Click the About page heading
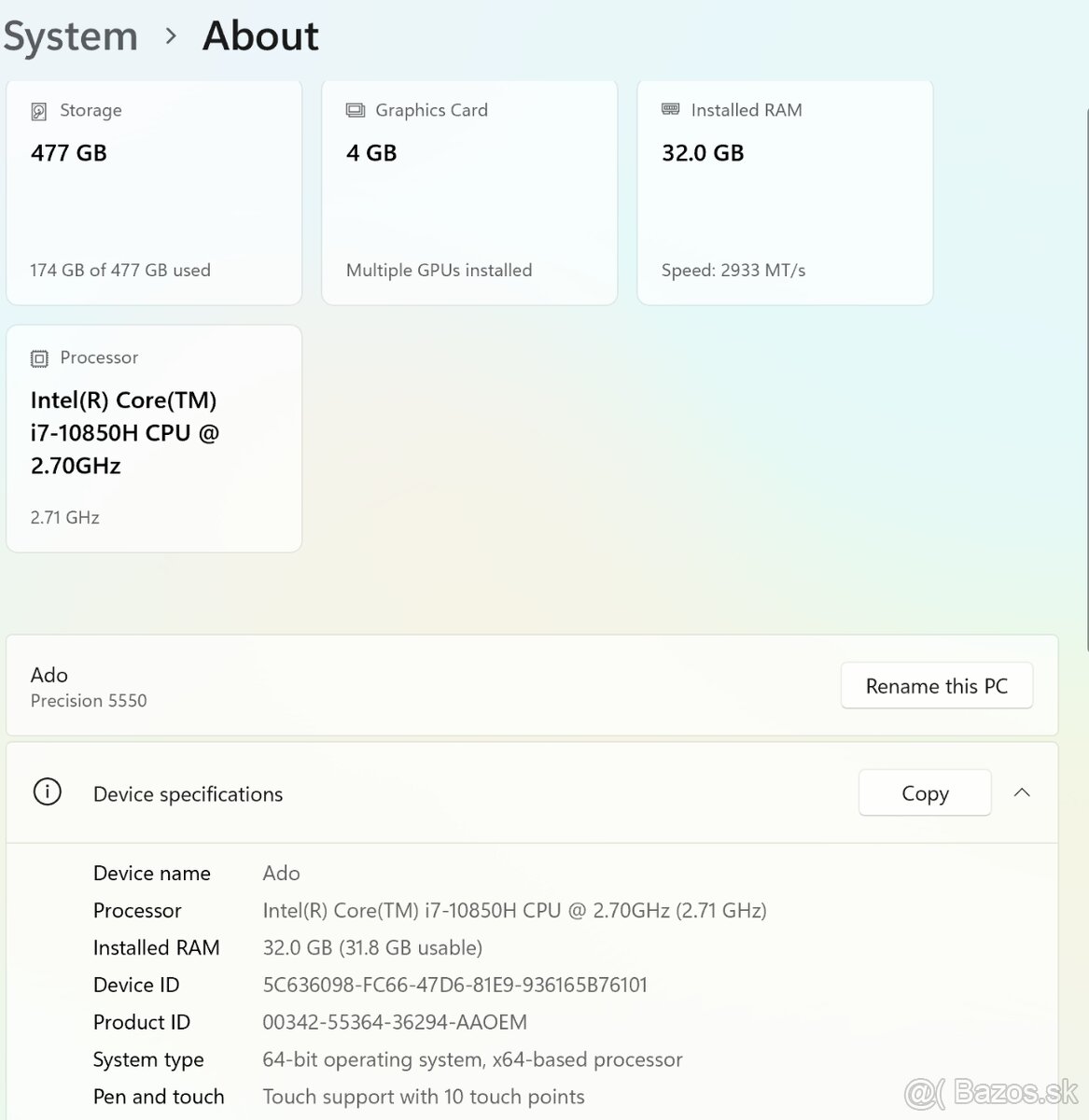This screenshot has width=1089, height=1120. point(260,36)
